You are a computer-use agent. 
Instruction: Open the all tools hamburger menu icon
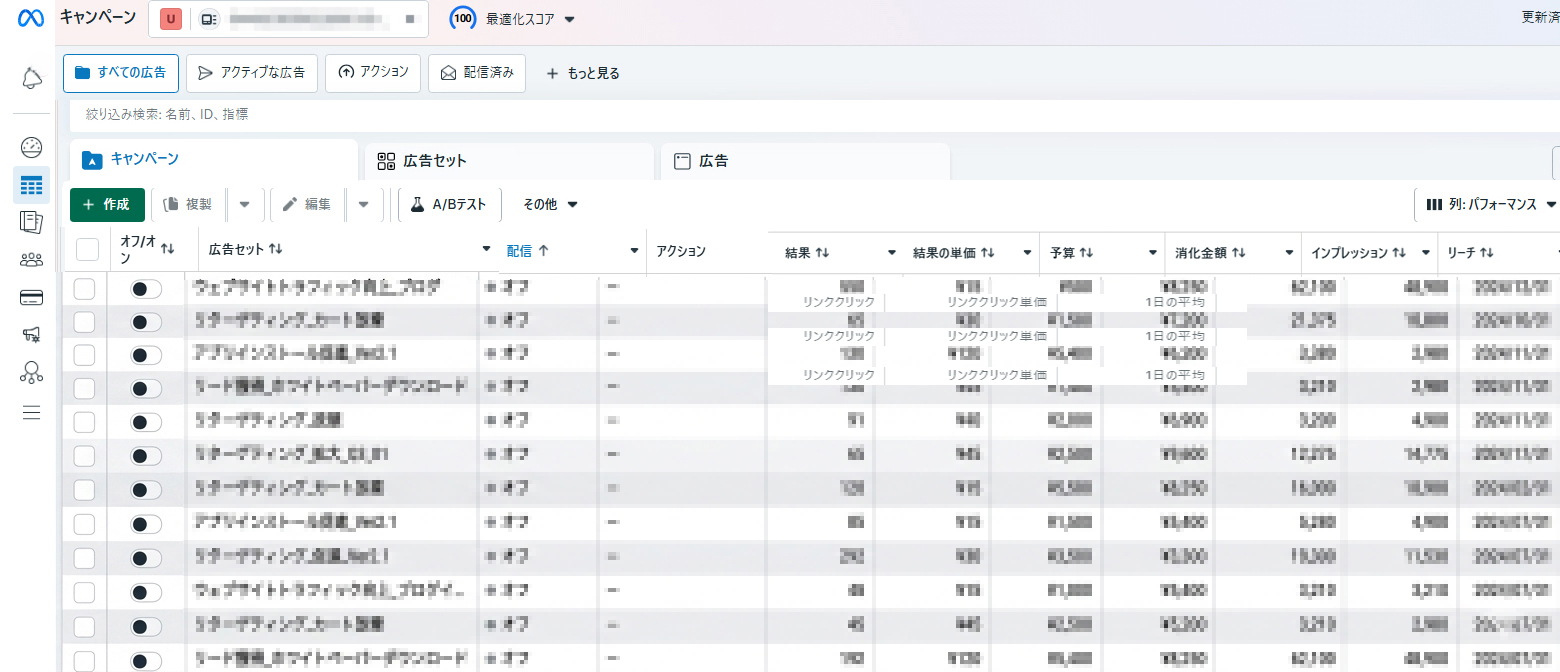click(31, 412)
